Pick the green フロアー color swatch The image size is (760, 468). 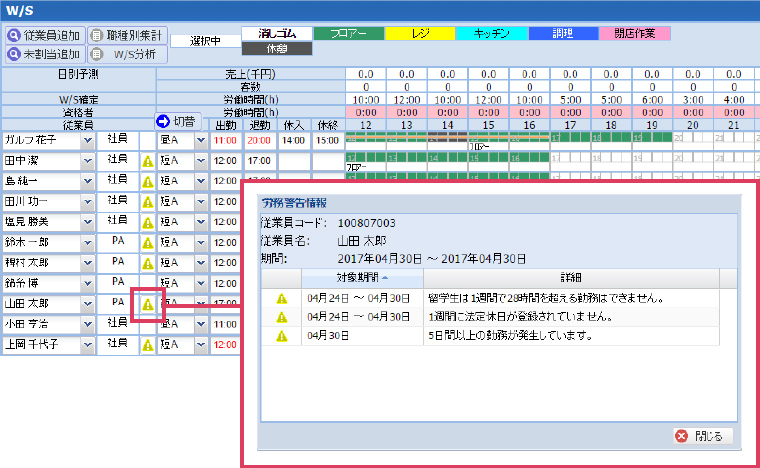pos(348,33)
